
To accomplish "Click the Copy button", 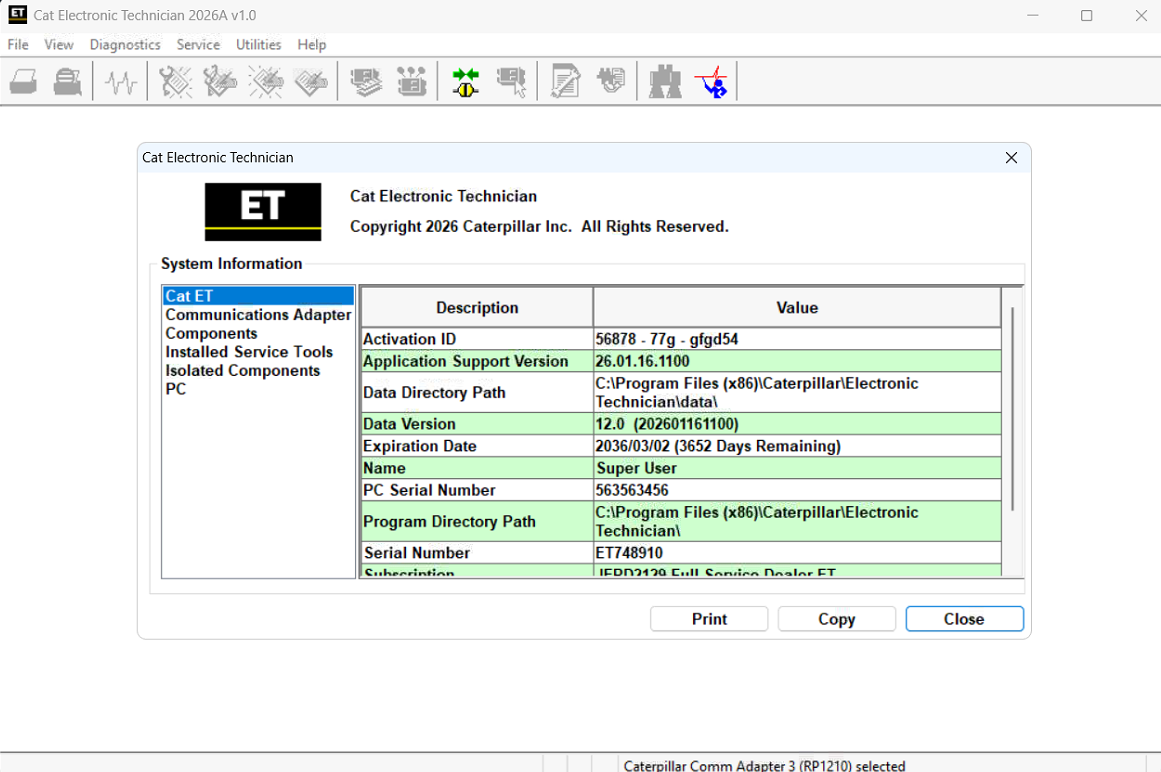I will (836, 618).
